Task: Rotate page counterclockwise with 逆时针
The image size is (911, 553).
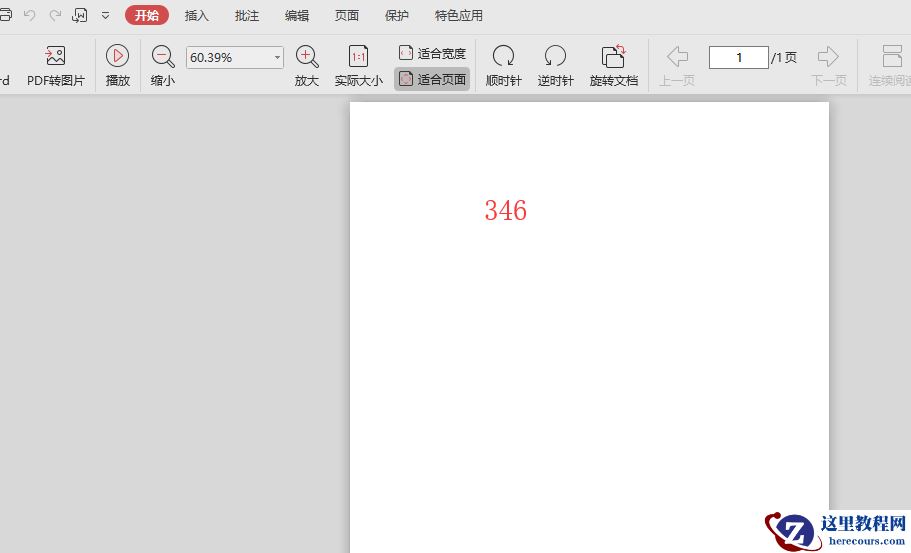Action: pos(555,66)
